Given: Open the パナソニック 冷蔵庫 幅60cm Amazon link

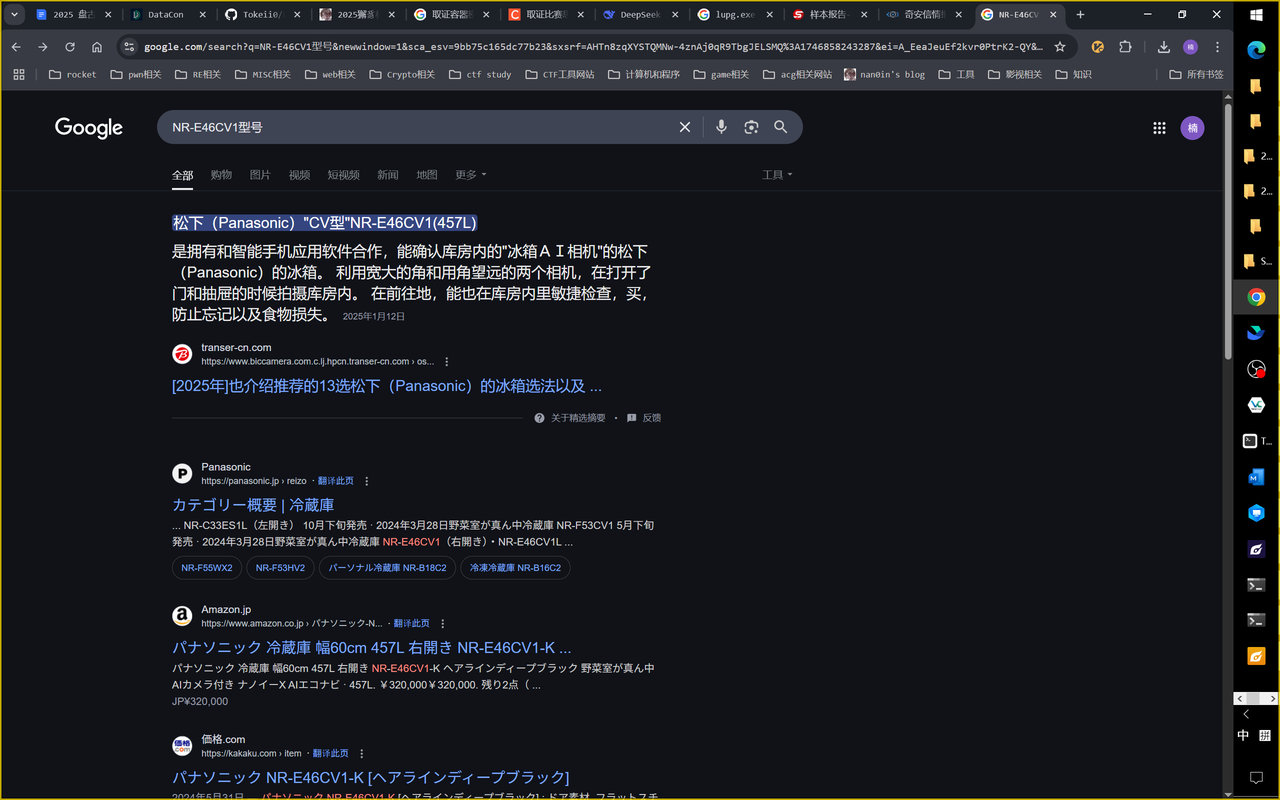Looking at the screenshot, I should click(x=372, y=647).
